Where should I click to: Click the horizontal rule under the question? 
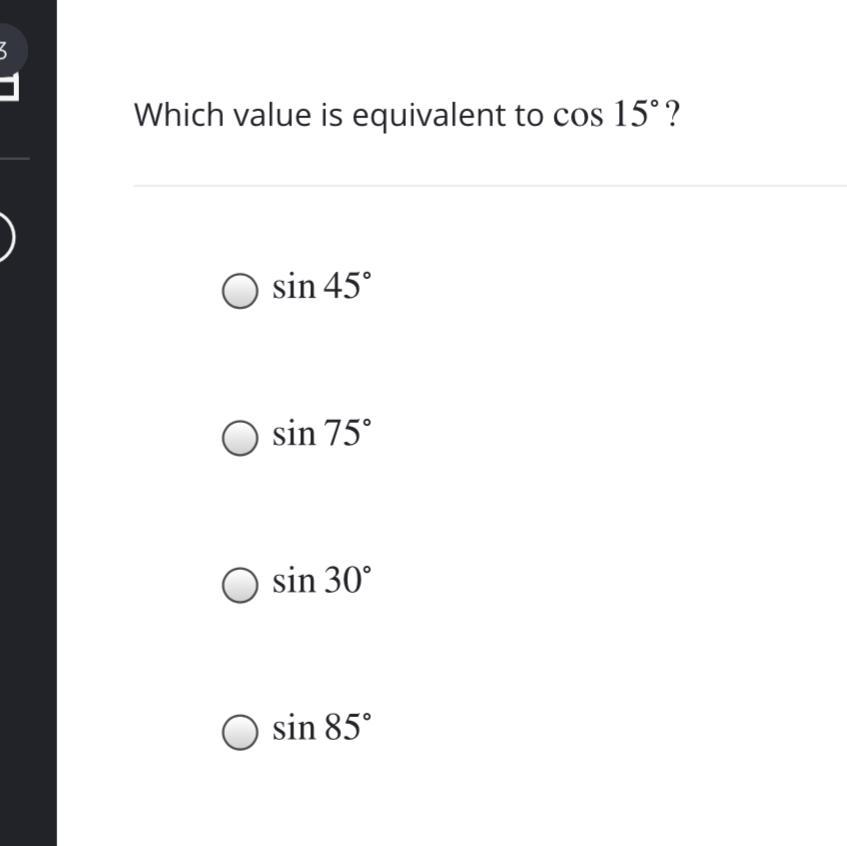coord(490,185)
